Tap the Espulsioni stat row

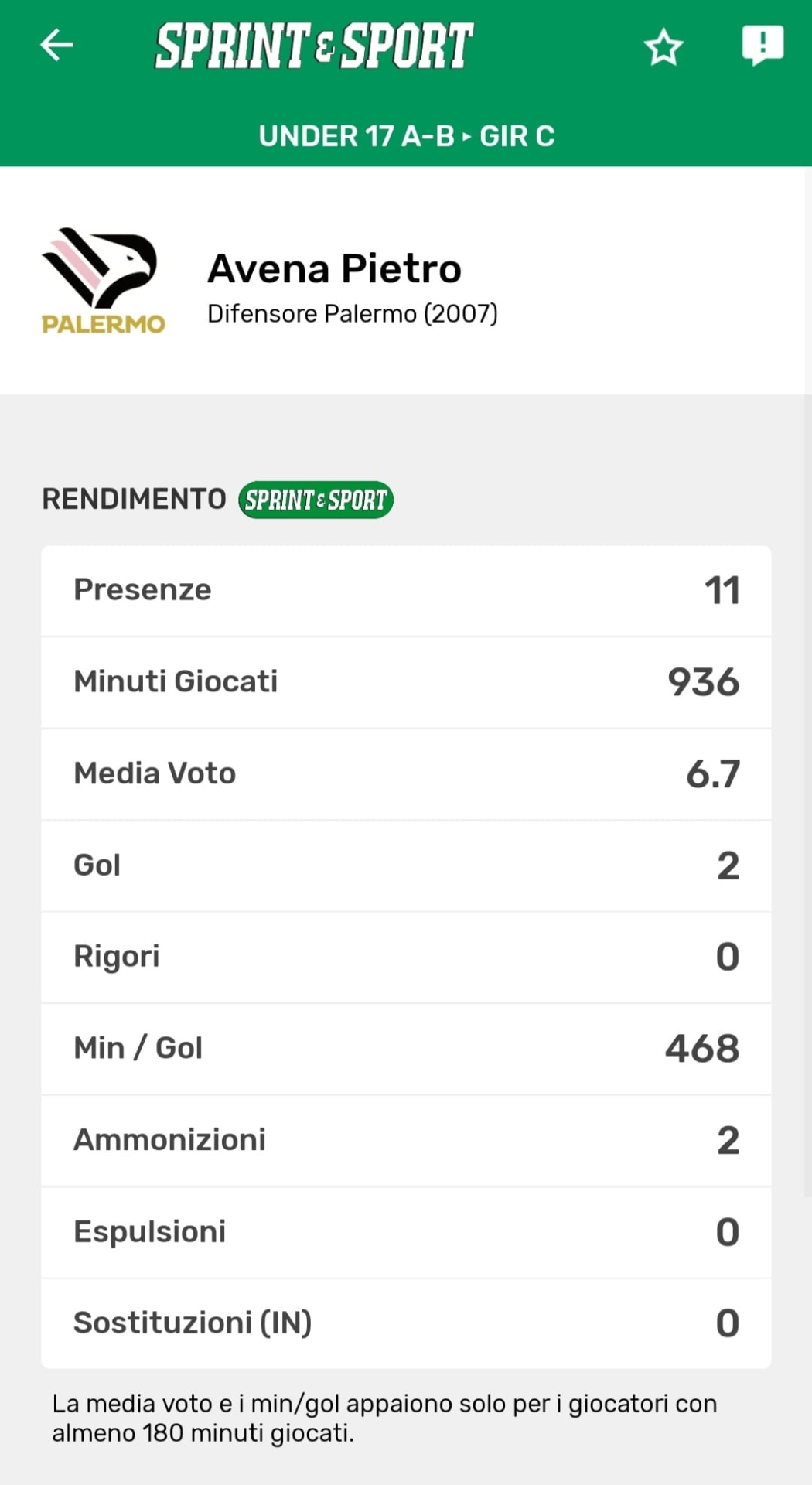[x=406, y=1232]
